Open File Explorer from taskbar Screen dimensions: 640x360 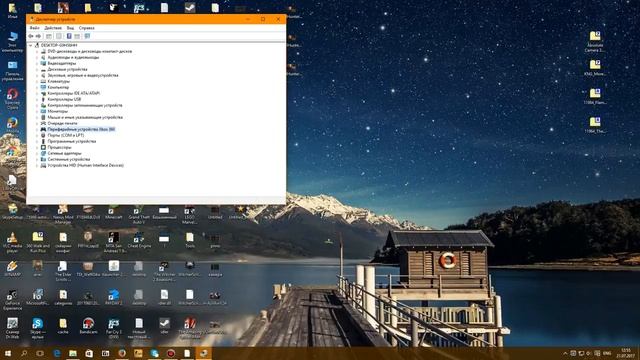point(73,353)
